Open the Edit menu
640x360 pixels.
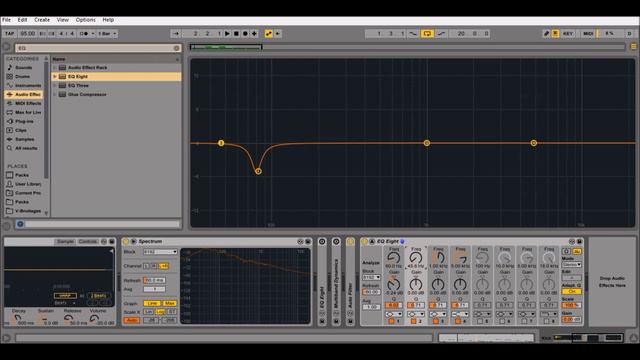click(x=22, y=20)
